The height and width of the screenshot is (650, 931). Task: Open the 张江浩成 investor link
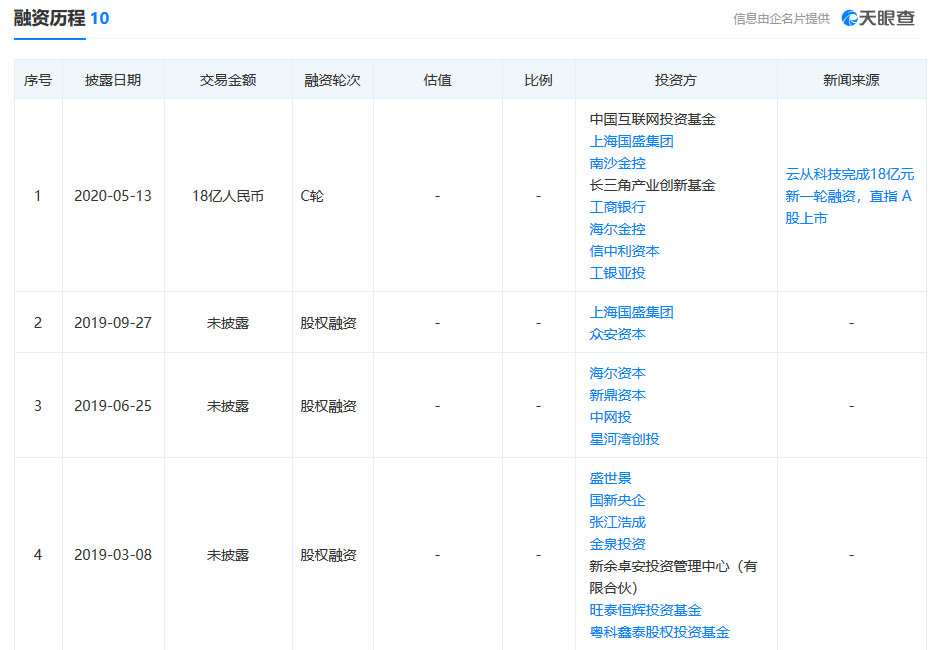618,522
